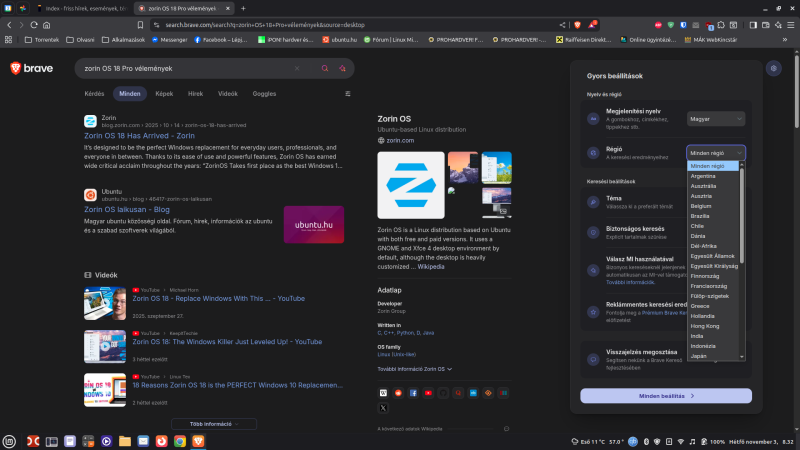Open the Extensions puzzle-piece menu

click(x=721, y=25)
